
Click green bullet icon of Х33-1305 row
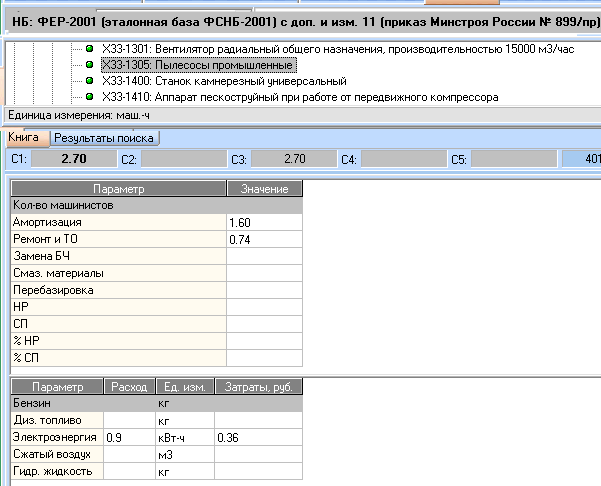point(89,65)
